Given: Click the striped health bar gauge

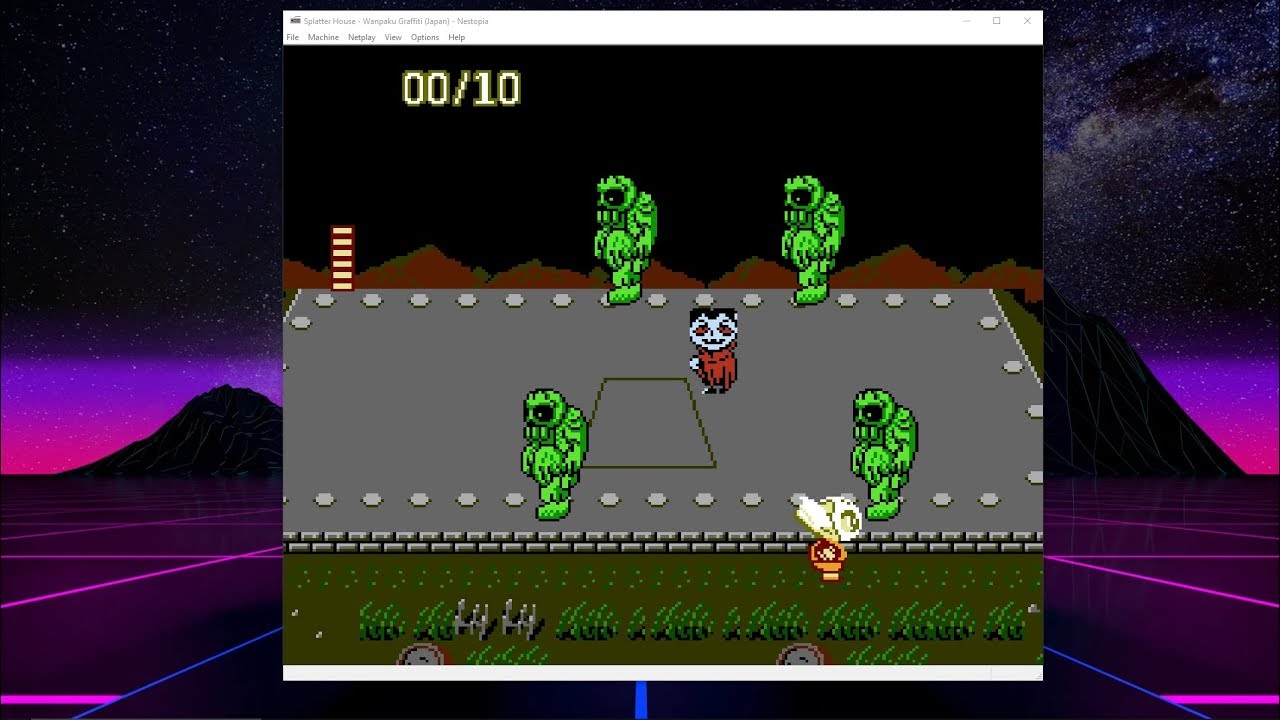Looking at the screenshot, I should pos(342,258).
